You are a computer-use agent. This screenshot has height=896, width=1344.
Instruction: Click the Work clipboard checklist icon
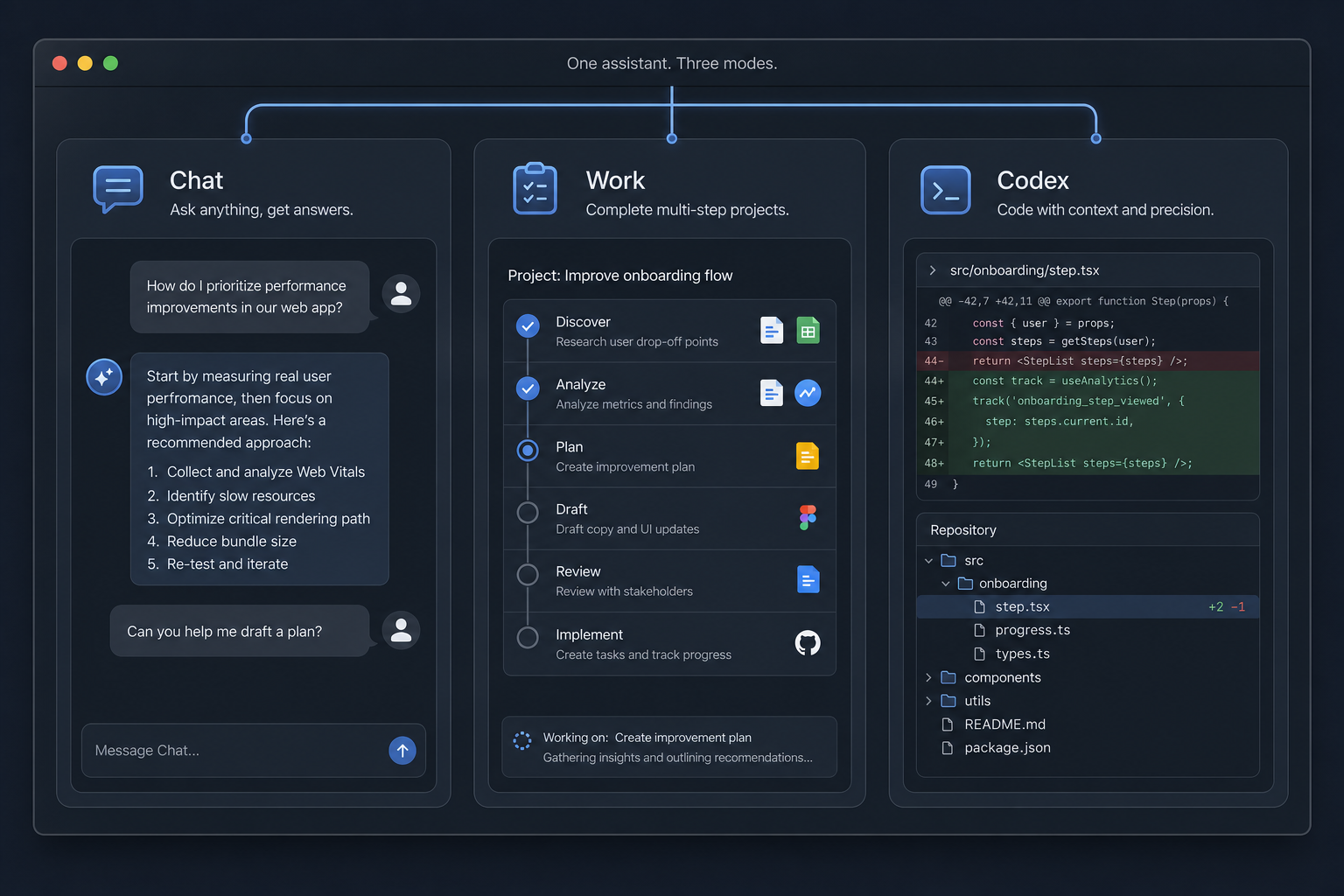pos(535,188)
